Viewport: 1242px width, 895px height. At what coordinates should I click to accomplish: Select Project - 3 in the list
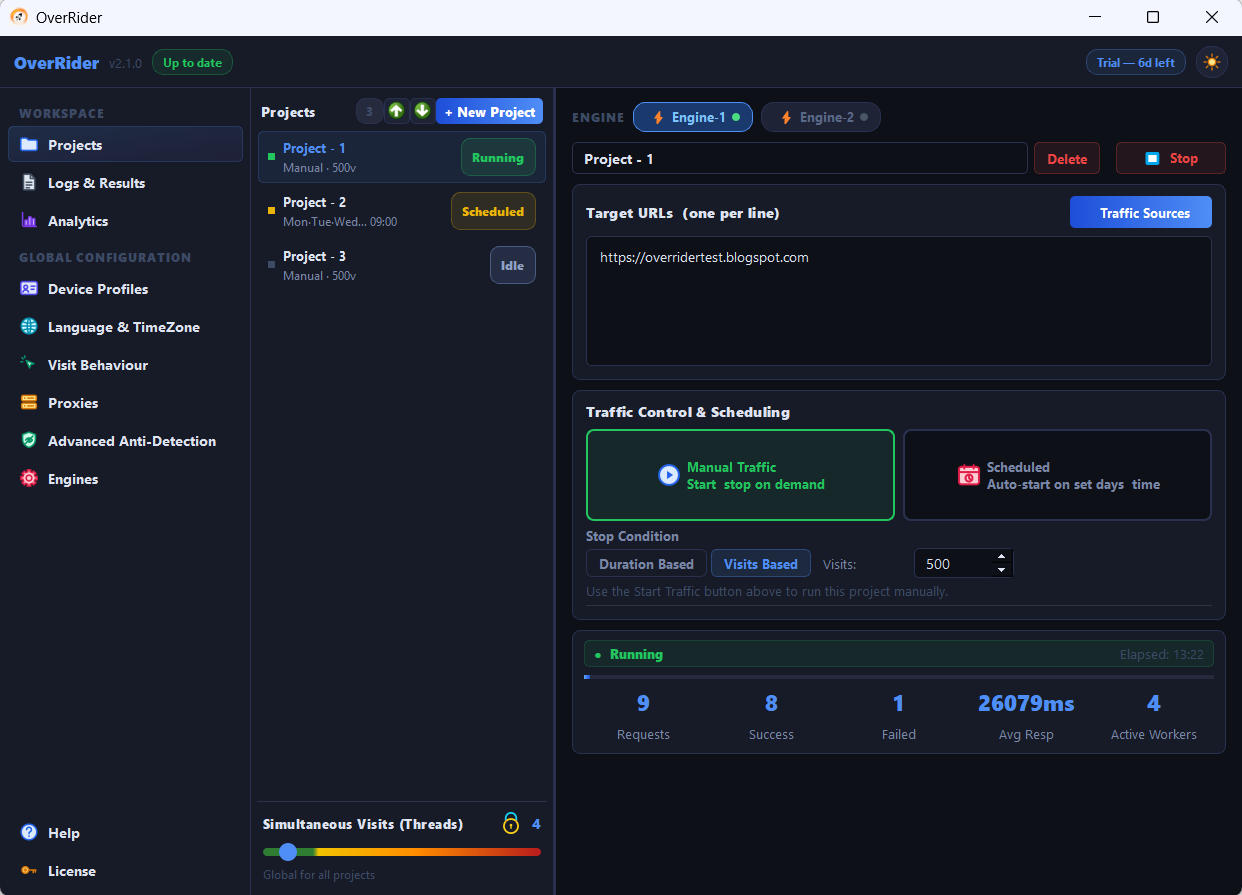click(402, 265)
